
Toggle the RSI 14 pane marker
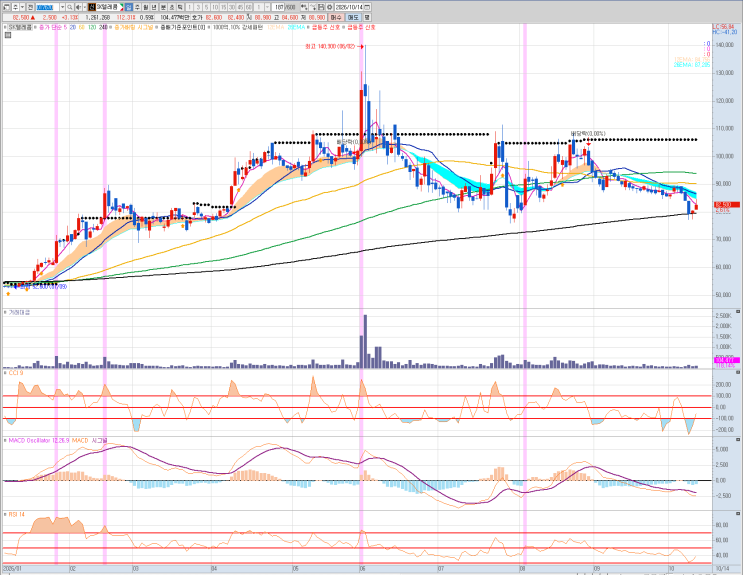5,514
